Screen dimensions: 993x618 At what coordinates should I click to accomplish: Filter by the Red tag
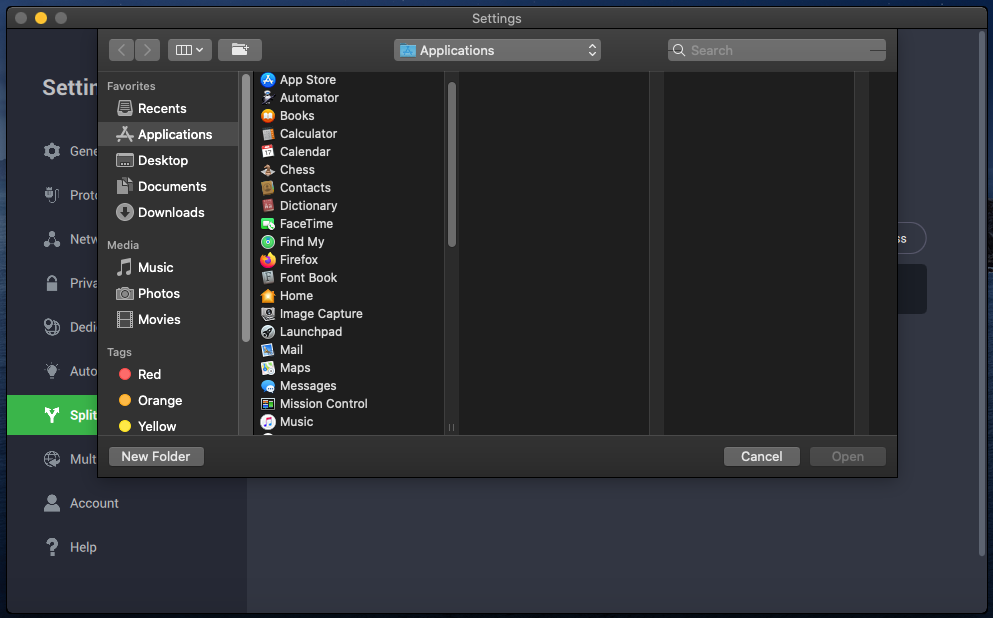pos(149,374)
